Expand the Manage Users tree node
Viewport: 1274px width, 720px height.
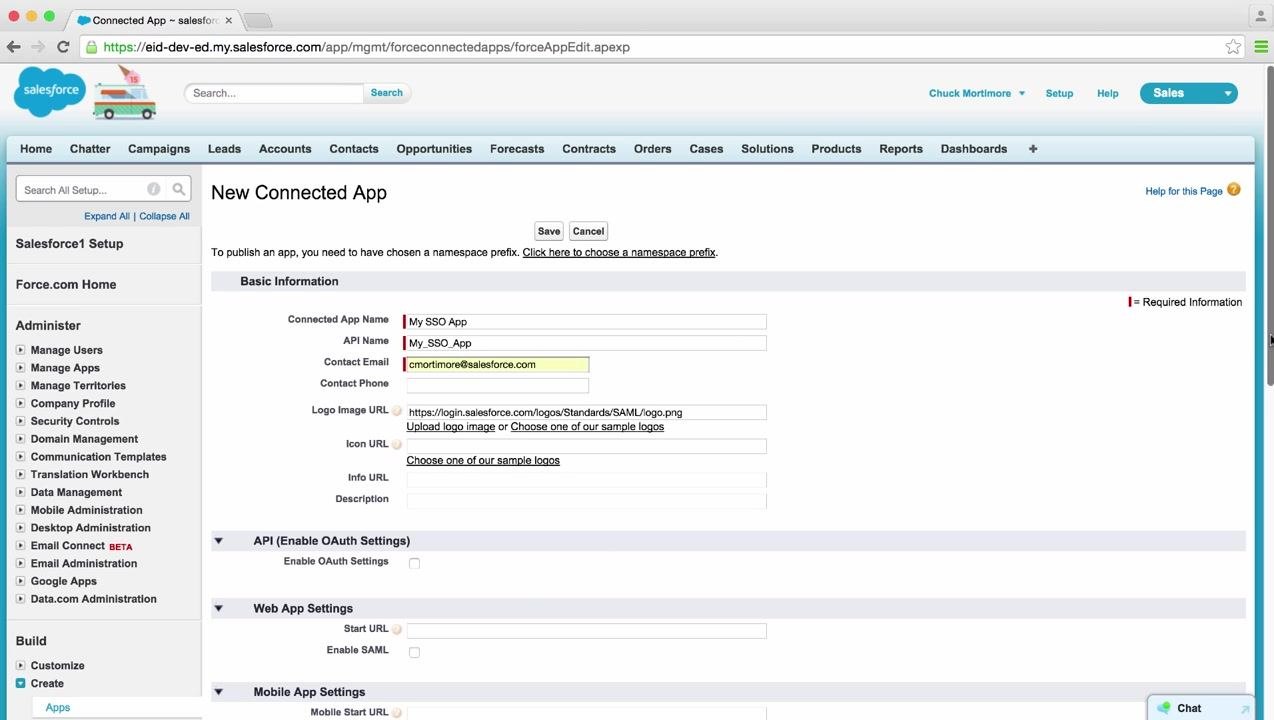point(20,350)
